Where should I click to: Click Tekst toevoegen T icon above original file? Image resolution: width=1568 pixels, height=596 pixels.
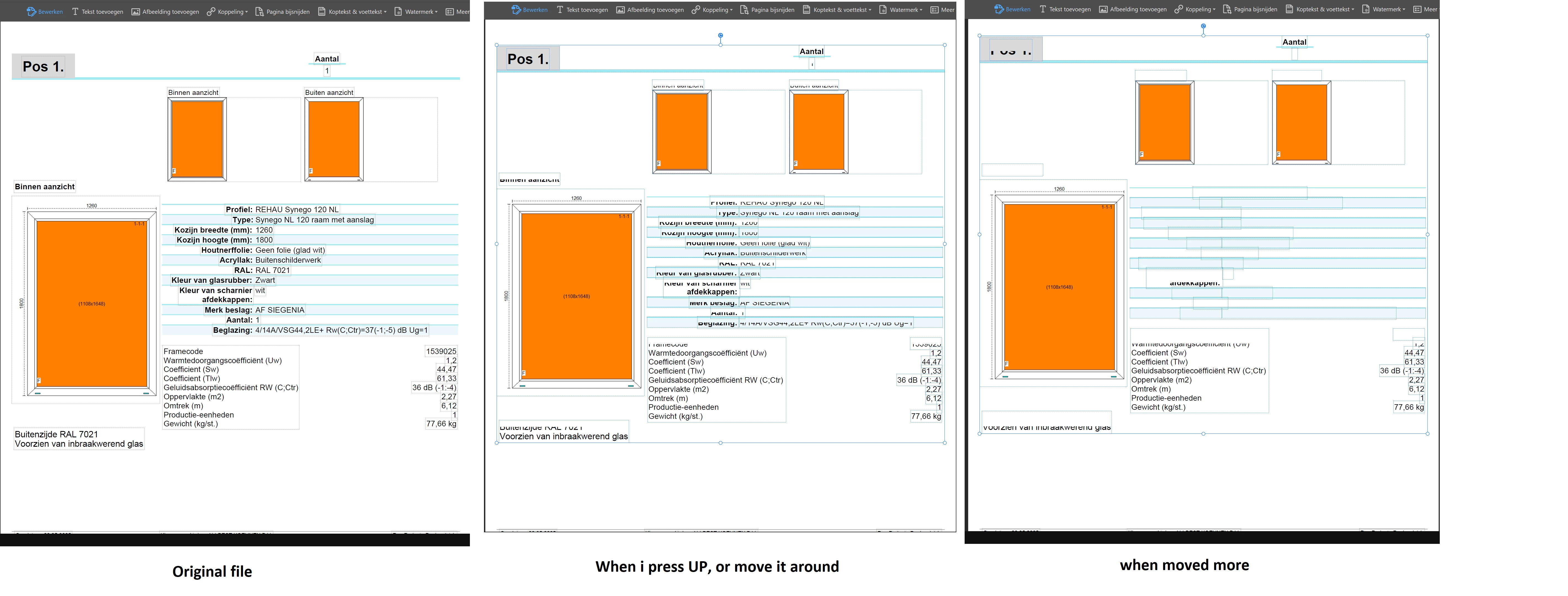pos(76,12)
